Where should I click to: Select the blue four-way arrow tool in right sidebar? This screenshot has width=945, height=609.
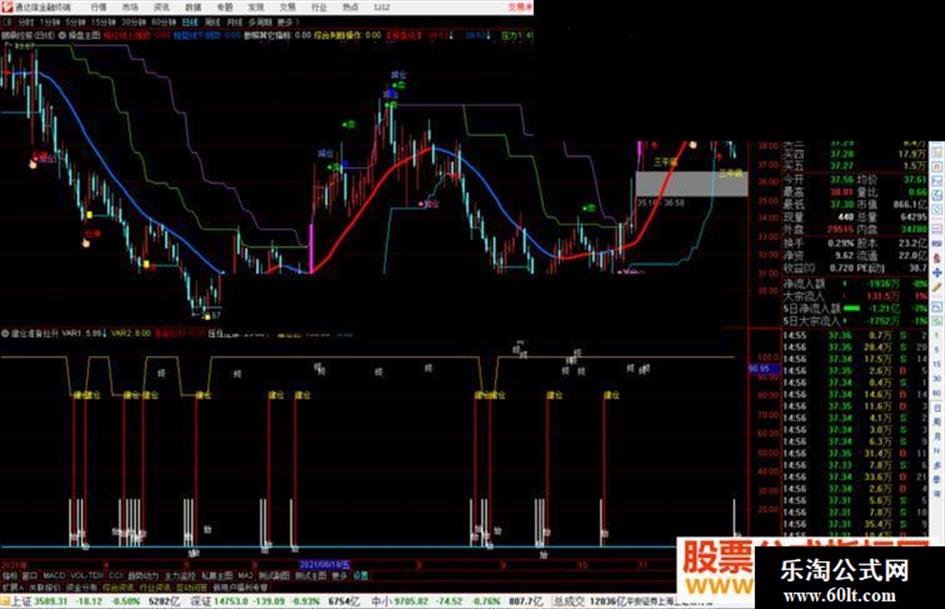coord(937,273)
